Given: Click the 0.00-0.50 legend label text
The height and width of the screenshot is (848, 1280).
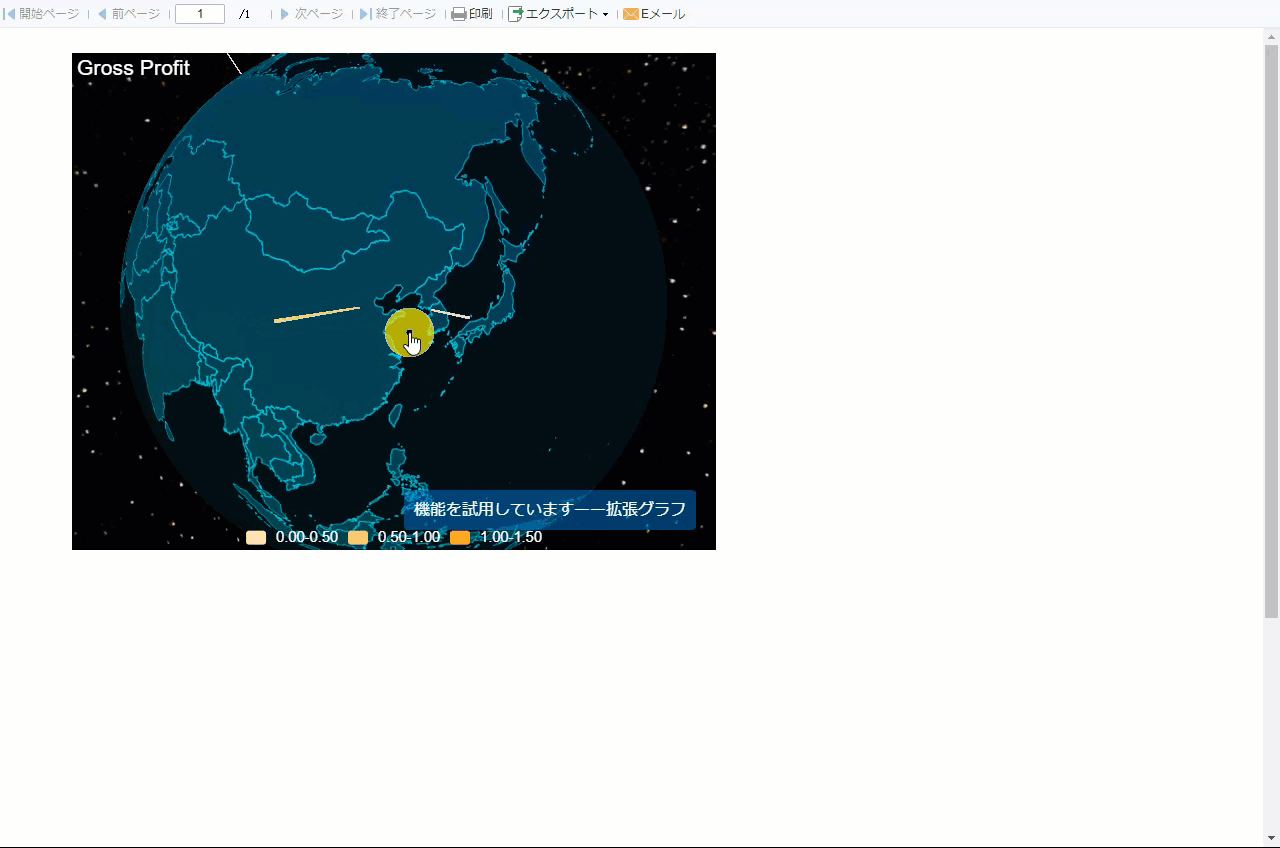Looking at the screenshot, I should 307,538.
